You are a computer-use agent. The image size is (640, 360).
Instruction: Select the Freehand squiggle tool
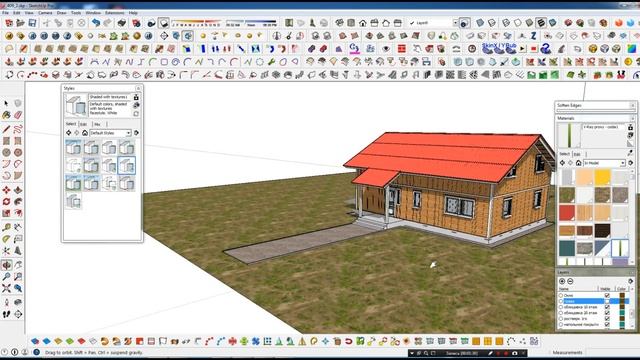click(x=18, y=129)
